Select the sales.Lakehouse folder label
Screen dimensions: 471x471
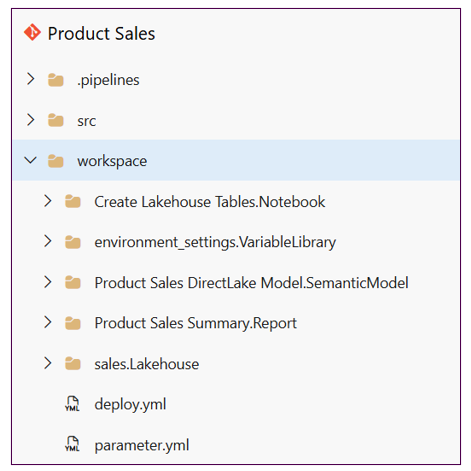coord(147,364)
